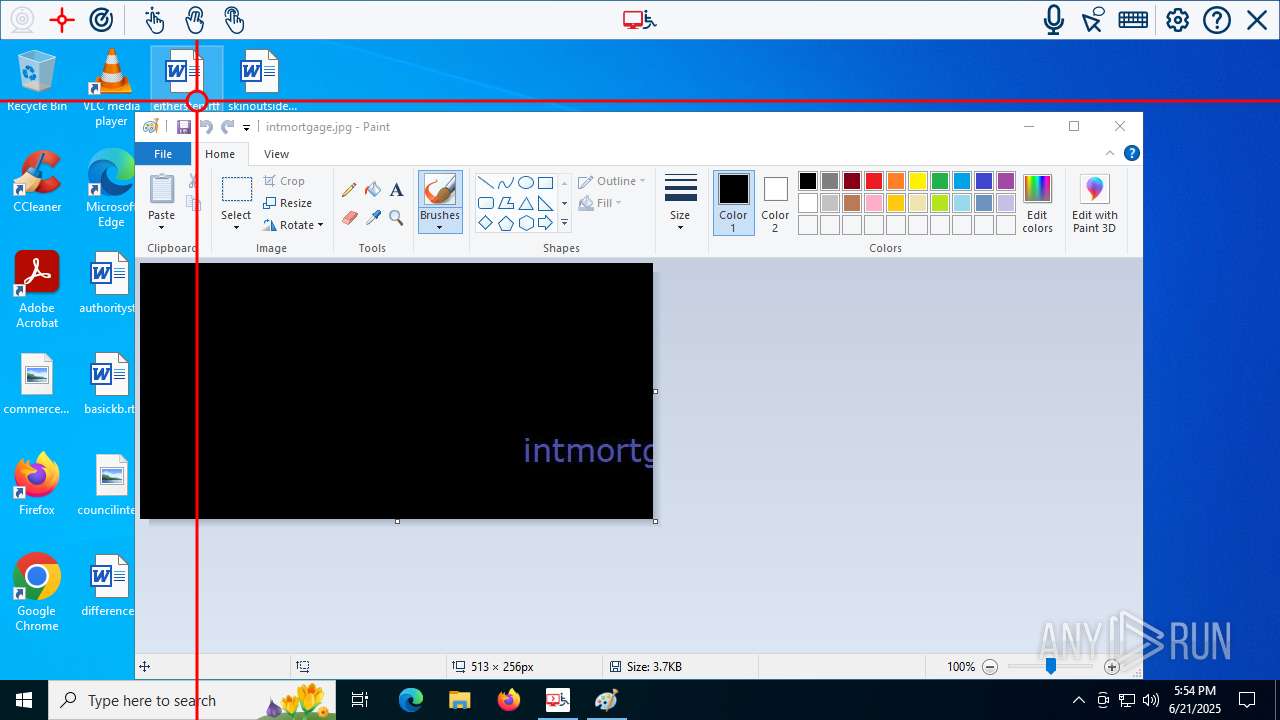Switch to the Home ribbon tab

(220, 154)
